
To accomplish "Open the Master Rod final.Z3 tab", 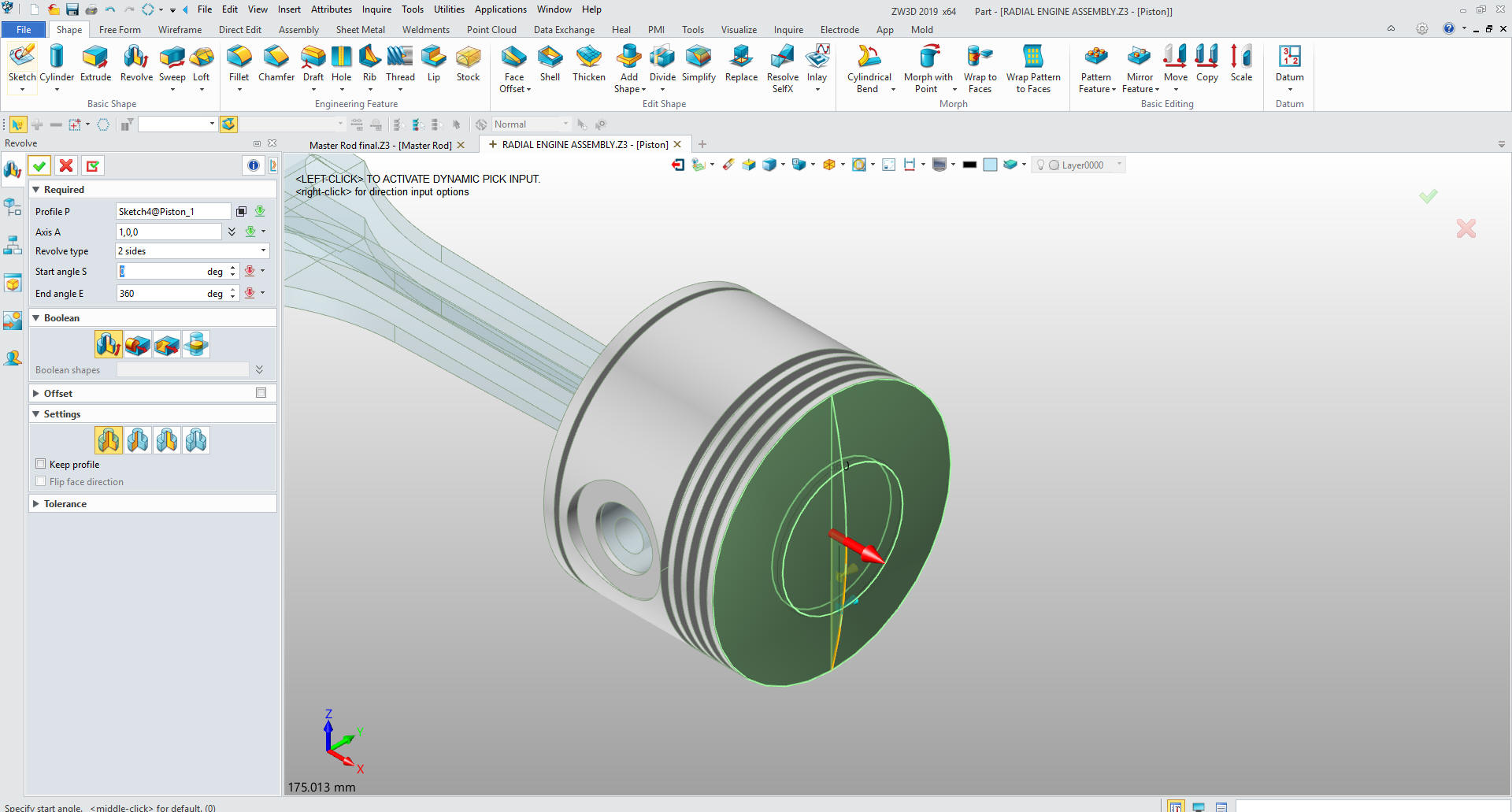I will coord(380,145).
